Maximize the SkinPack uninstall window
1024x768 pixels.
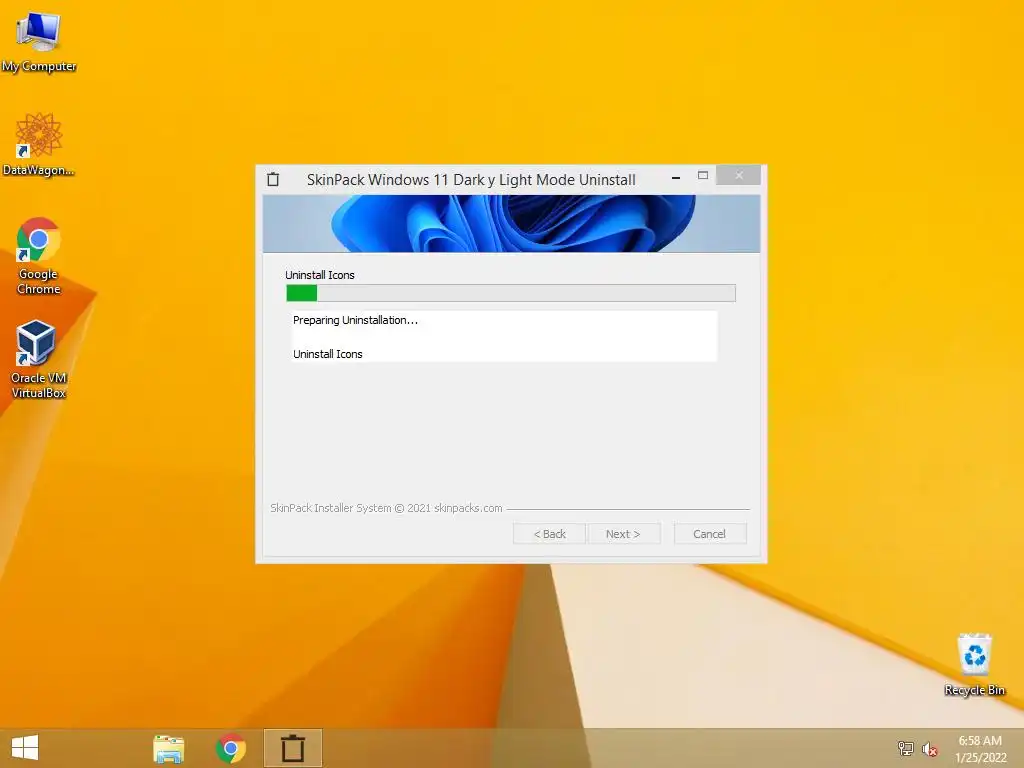pyautogui.click(x=703, y=175)
